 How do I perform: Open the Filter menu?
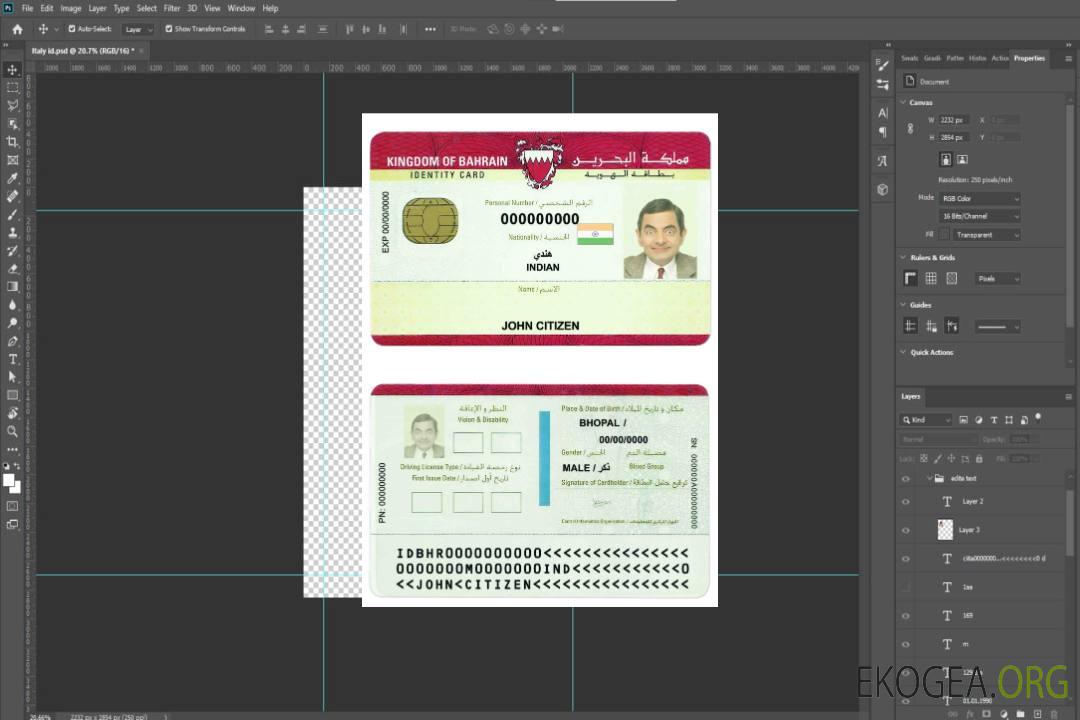point(172,8)
